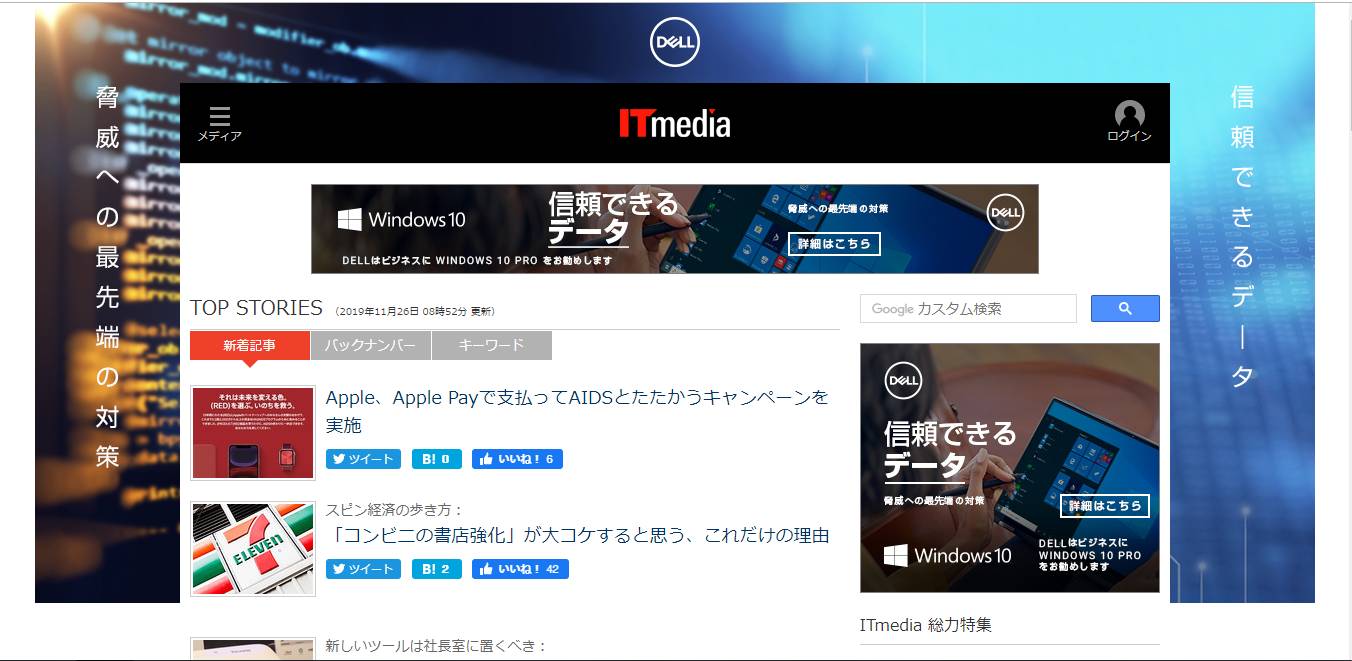1352x661 pixels.
Task: Click B! bookmark button showing 2
Action: [x=436, y=569]
